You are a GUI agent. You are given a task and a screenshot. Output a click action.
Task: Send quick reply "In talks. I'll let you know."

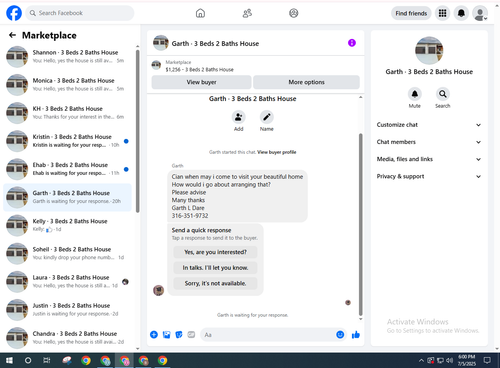click(x=215, y=268)
